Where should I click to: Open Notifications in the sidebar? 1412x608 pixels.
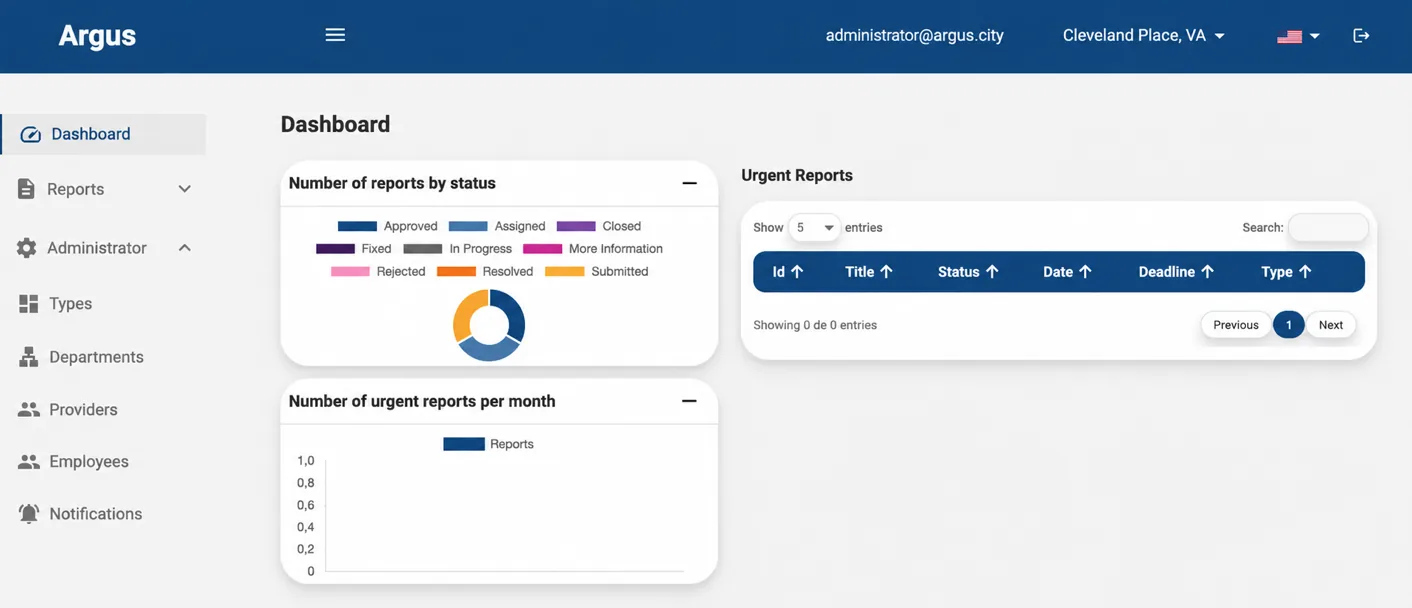click(x=95, y=514)
